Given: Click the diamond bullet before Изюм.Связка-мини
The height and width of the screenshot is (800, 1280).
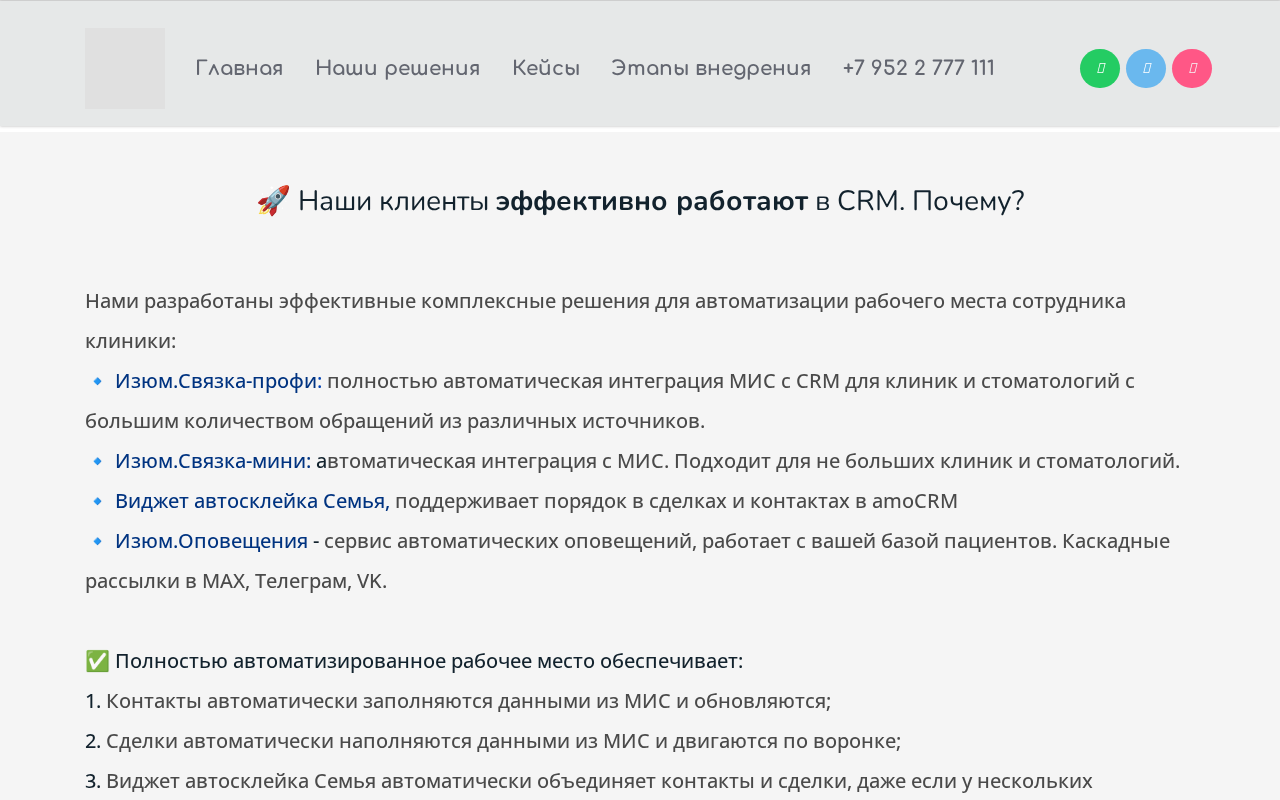Looking at the screenshot, I should (x=98, y=461).
